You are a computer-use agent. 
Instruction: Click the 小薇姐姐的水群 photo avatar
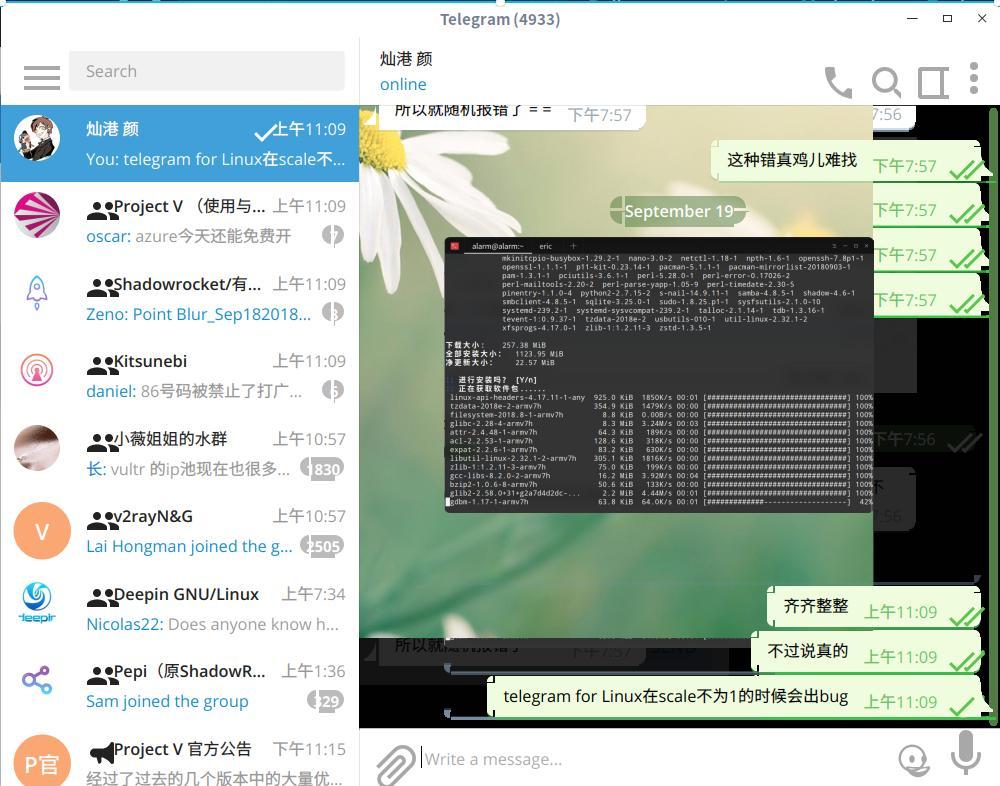click(x=37, y=448)
